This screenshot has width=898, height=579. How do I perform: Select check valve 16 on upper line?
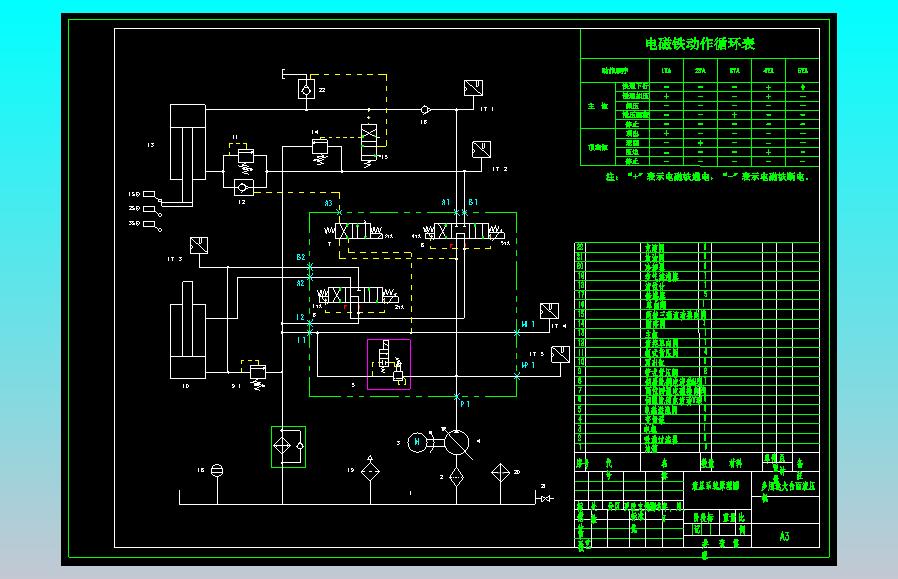[425, 109]
